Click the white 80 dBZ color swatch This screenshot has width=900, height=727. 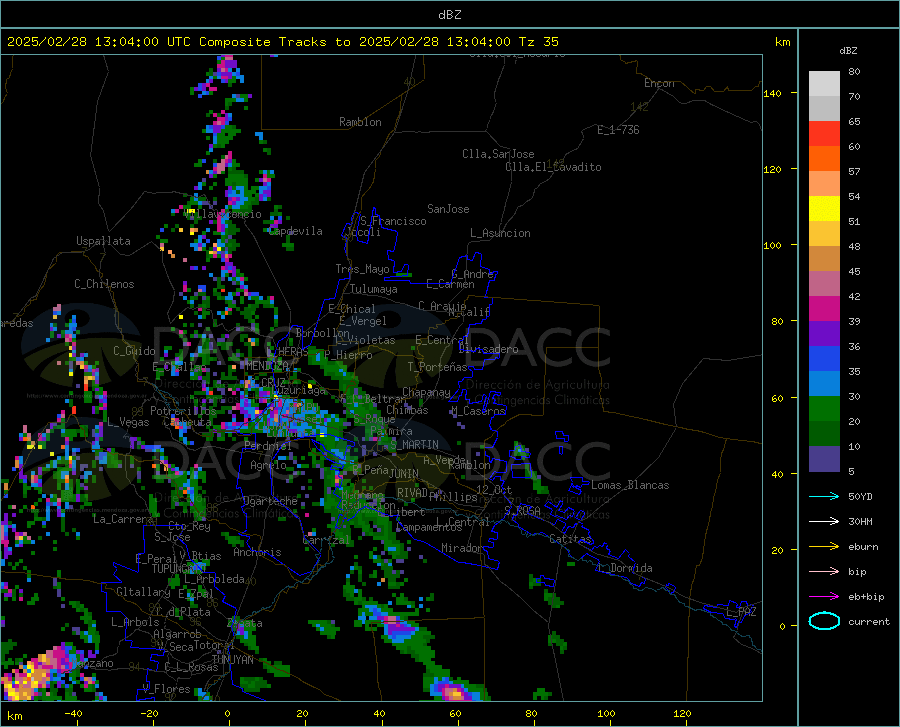pyautogui.click(x=824, y=83)
